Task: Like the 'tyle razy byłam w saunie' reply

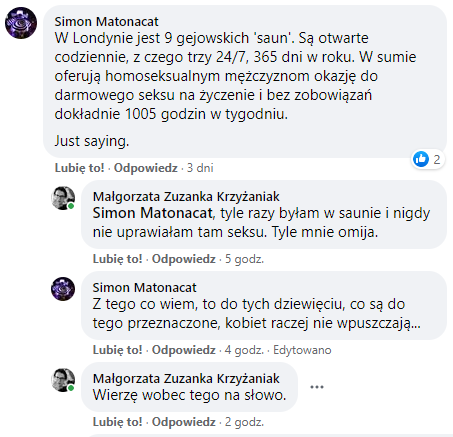Action: [117, 259]
